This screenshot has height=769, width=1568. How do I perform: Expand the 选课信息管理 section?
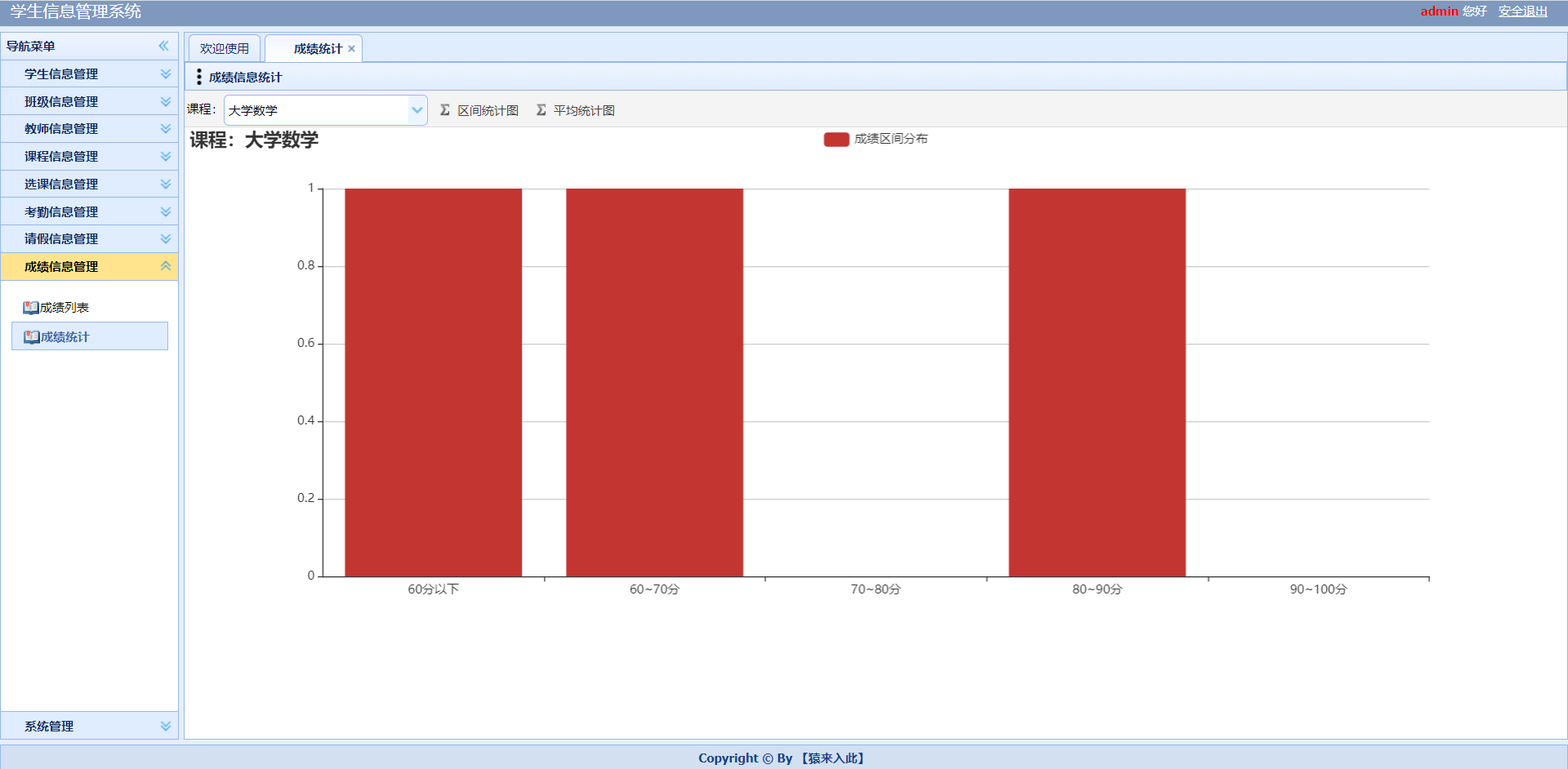[x=166, y=184]
